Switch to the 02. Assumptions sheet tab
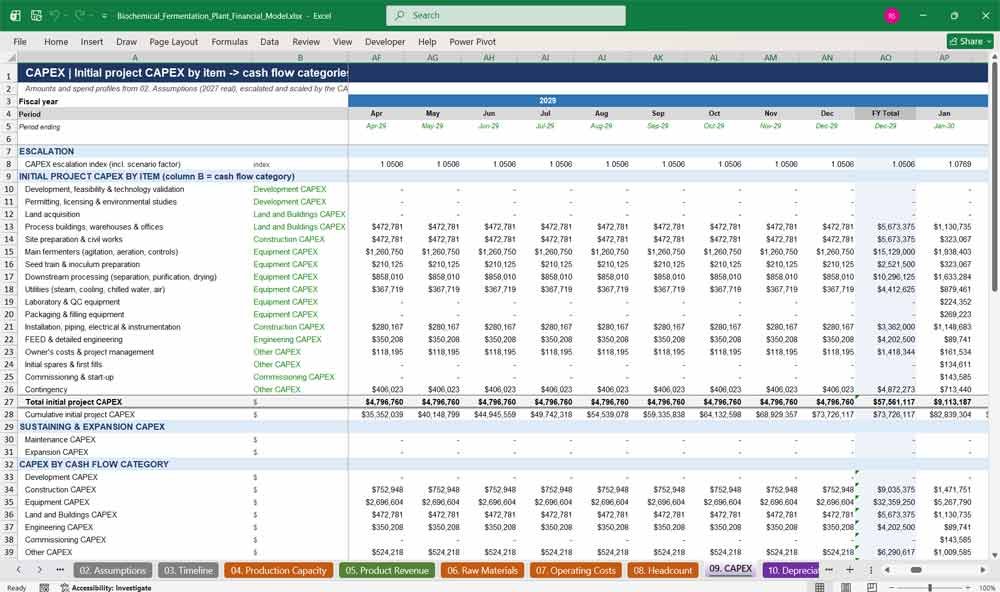 tap(113, 570)
